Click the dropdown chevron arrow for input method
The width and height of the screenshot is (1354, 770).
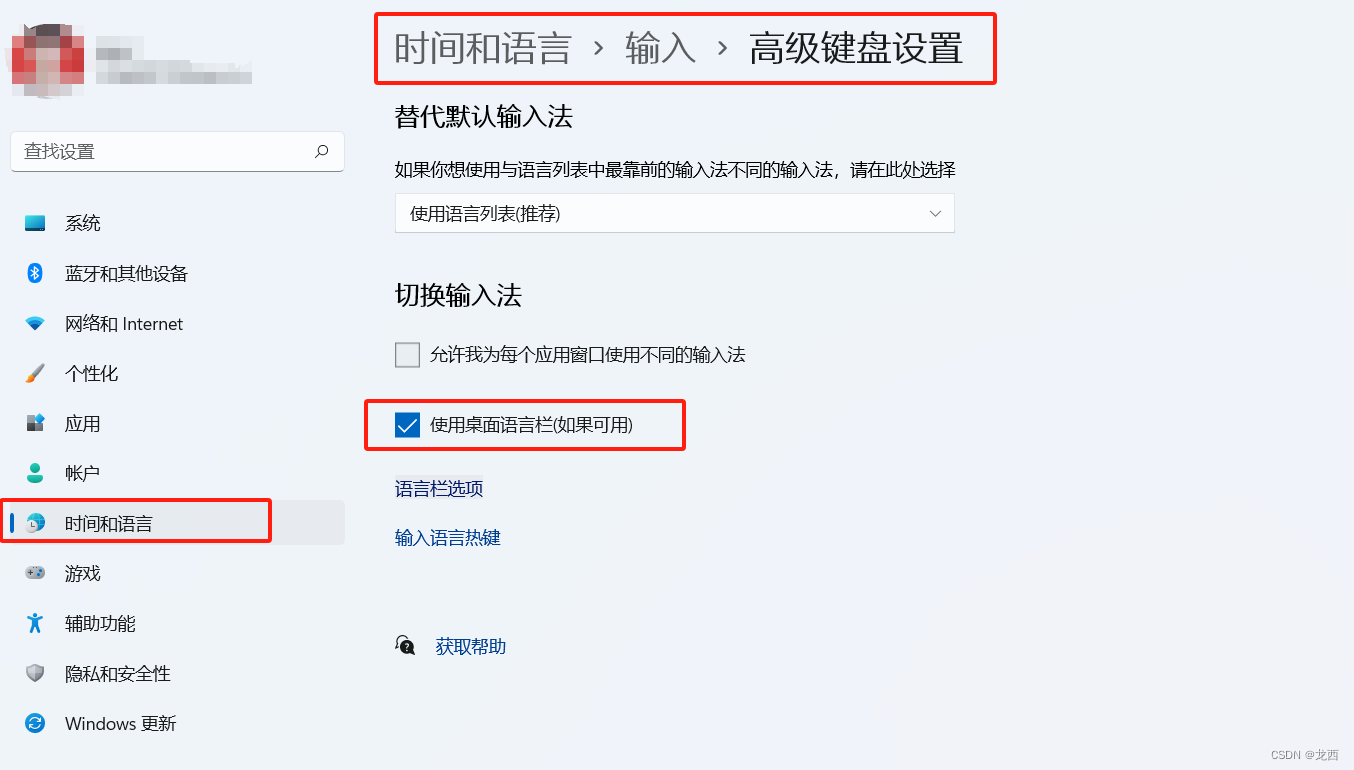click(935, 213)
